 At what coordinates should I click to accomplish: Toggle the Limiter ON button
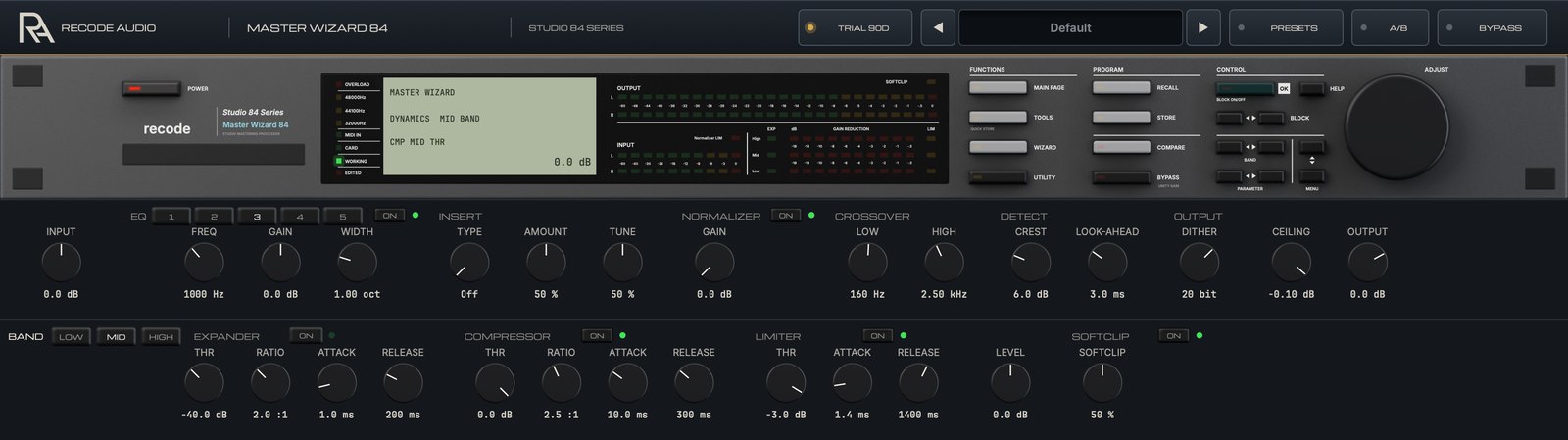pos(877,336)
